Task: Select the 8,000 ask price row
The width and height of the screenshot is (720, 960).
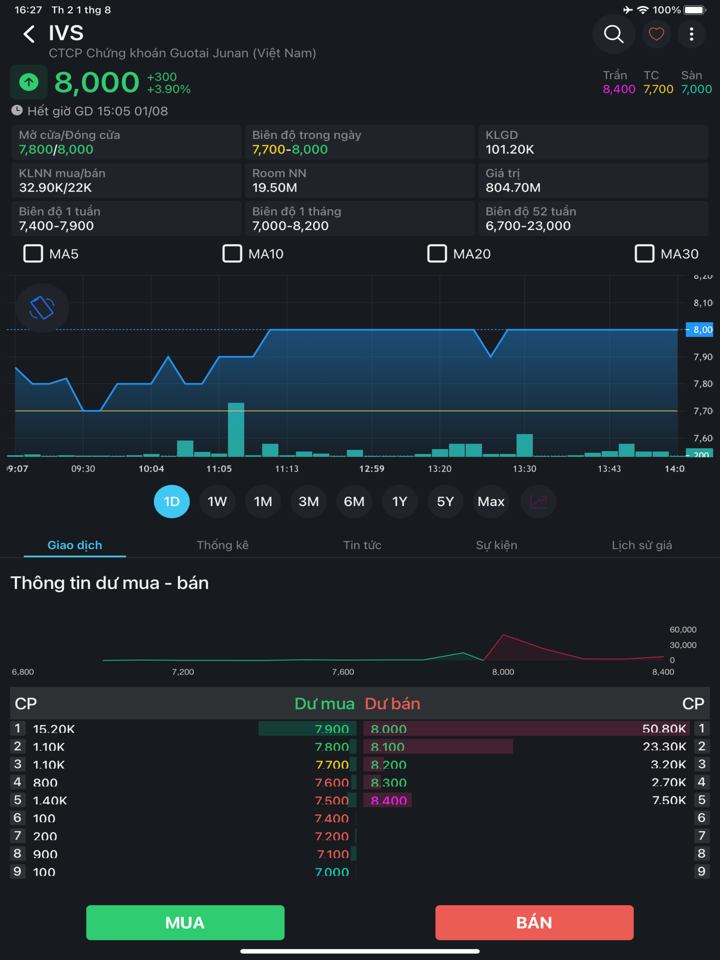Action: coord(527,729)
